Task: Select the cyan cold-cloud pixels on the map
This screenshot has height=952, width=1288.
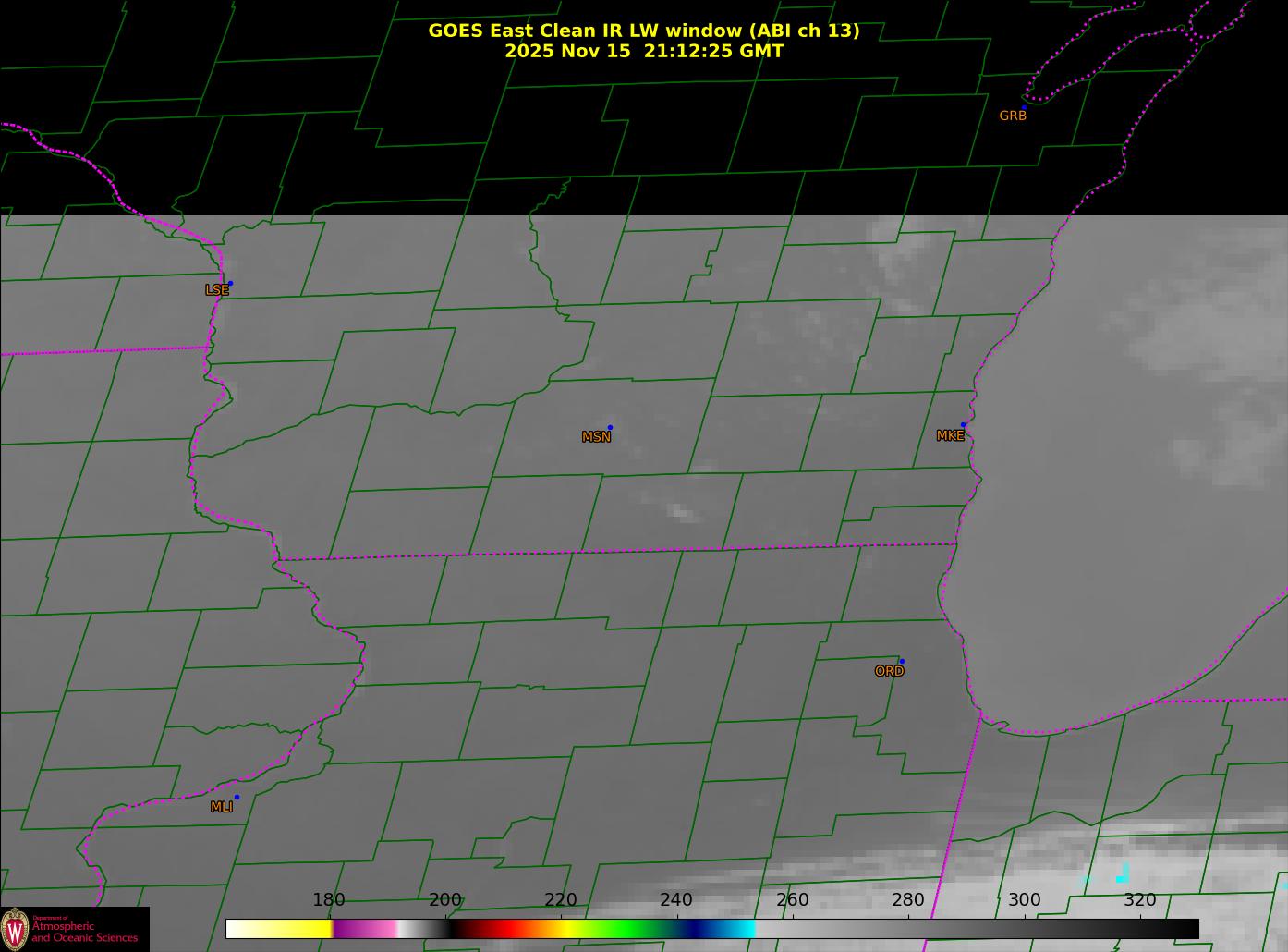Action: tap(1123, 873)
